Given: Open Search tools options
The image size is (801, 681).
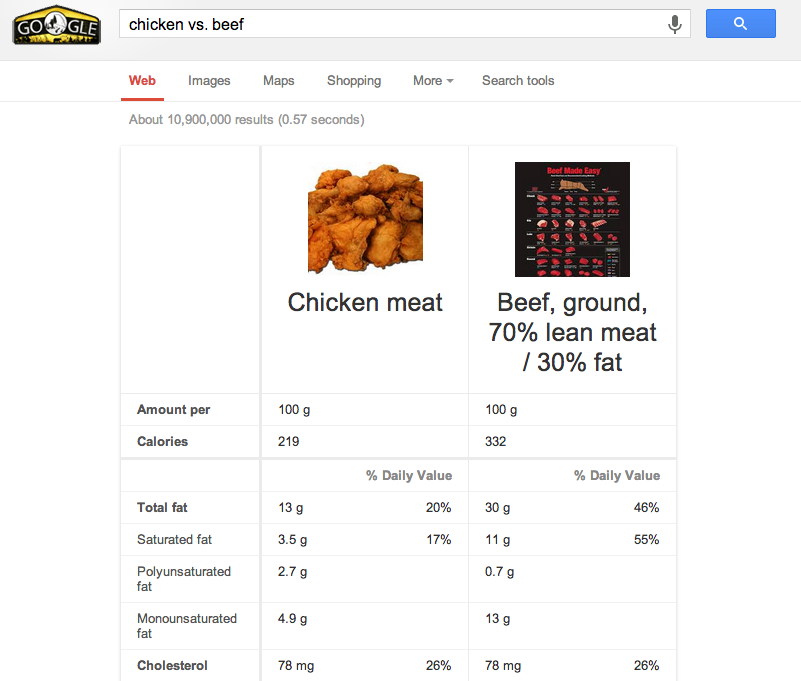Looking at the screenshot, I should (x=518, y=81).
